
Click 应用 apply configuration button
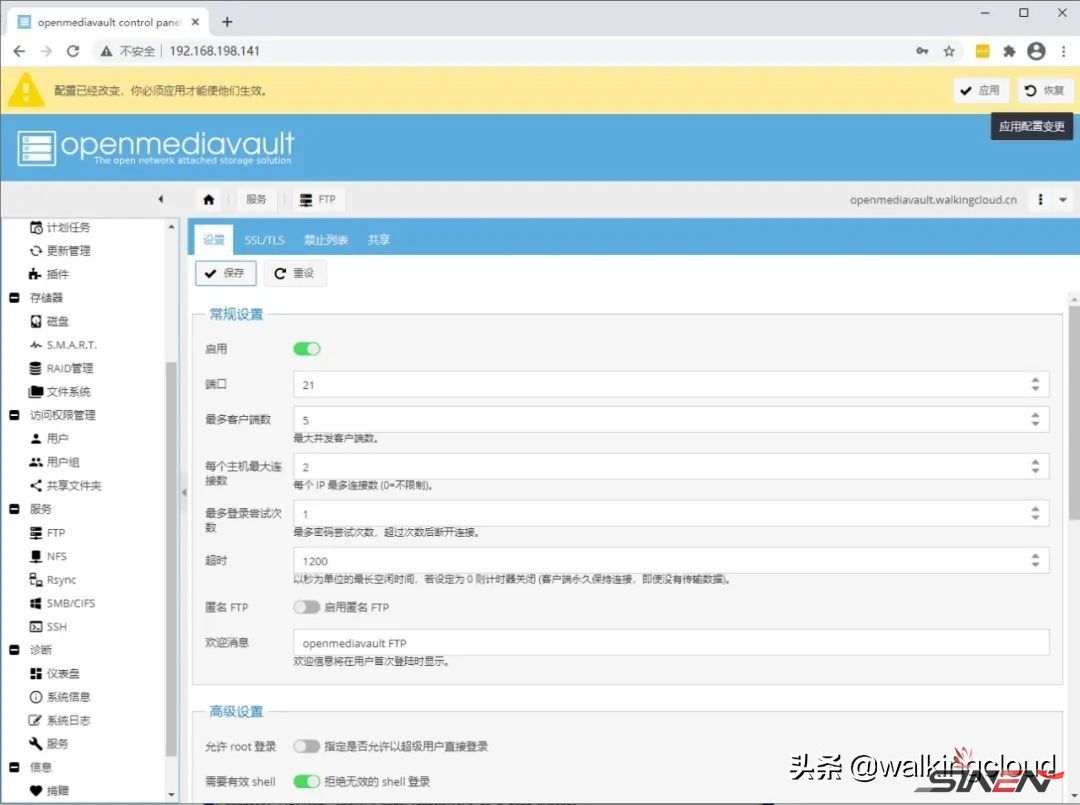pyautogui.click(x=980, y=90)
